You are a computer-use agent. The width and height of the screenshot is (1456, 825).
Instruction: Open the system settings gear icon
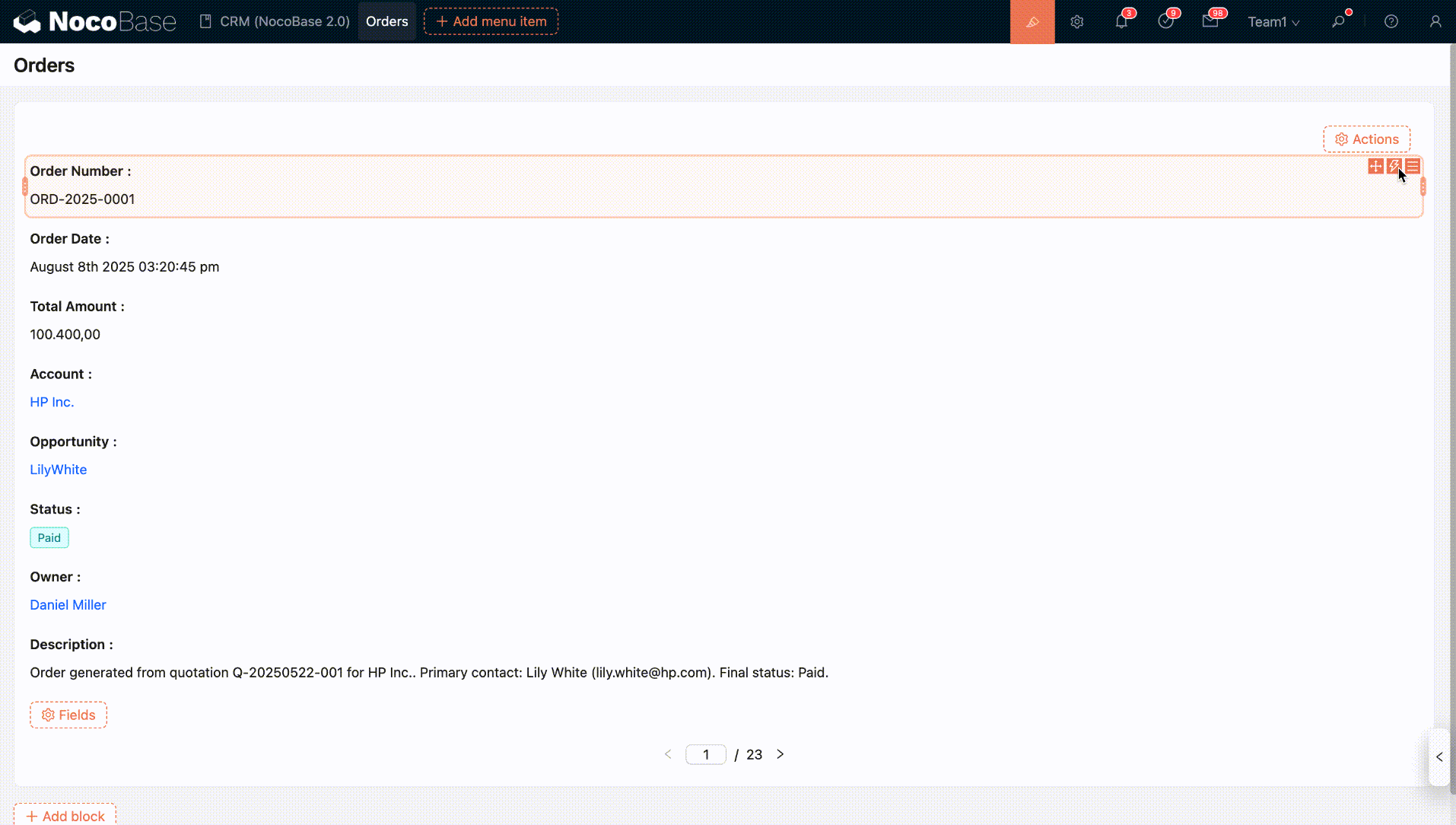1076,21
